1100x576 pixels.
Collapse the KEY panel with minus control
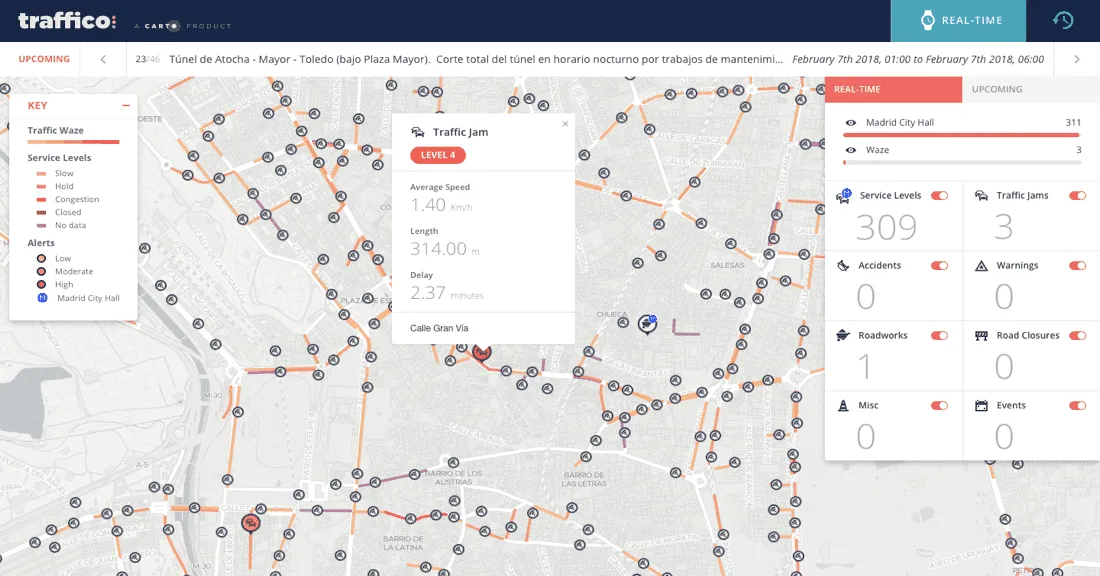[x=126, y=104]
